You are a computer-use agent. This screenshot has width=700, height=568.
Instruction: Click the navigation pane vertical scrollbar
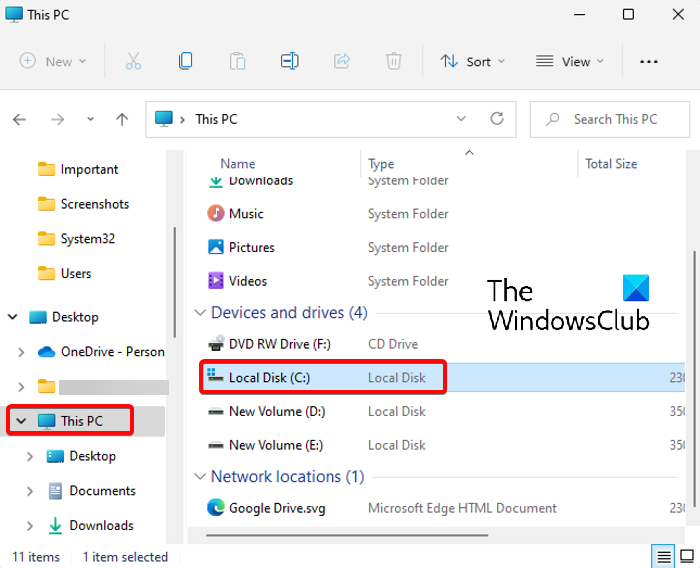(x=175, y=282)
